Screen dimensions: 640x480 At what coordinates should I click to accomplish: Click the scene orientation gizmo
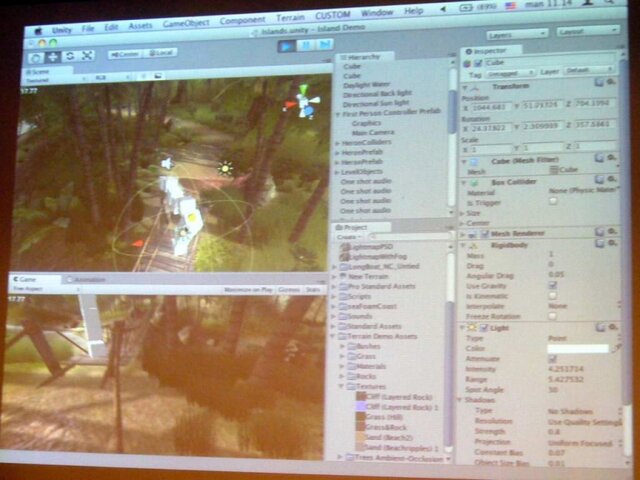302,102
